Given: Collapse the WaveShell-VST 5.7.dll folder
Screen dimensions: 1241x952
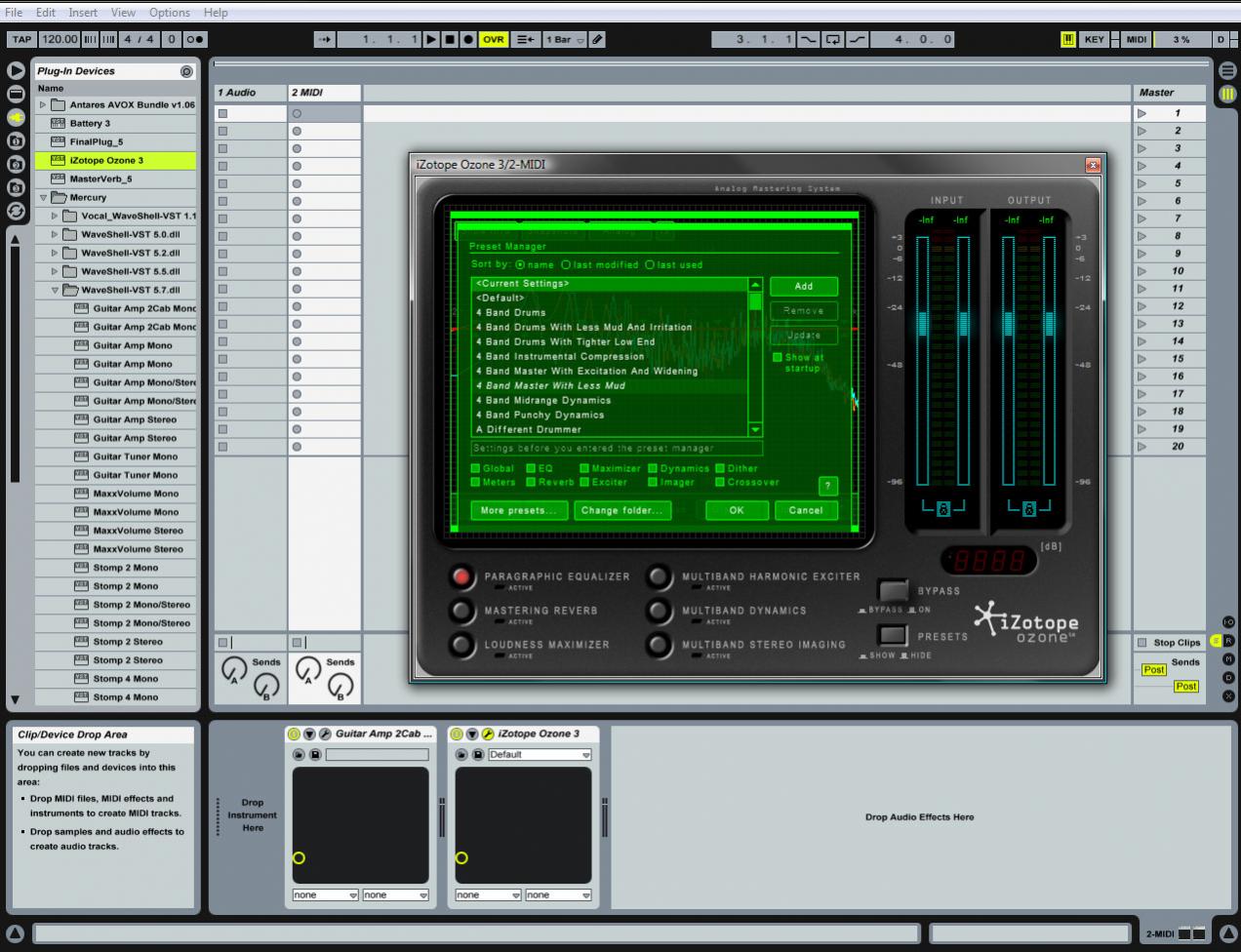Looking at the screenshot, I should (x=55, y=290).
